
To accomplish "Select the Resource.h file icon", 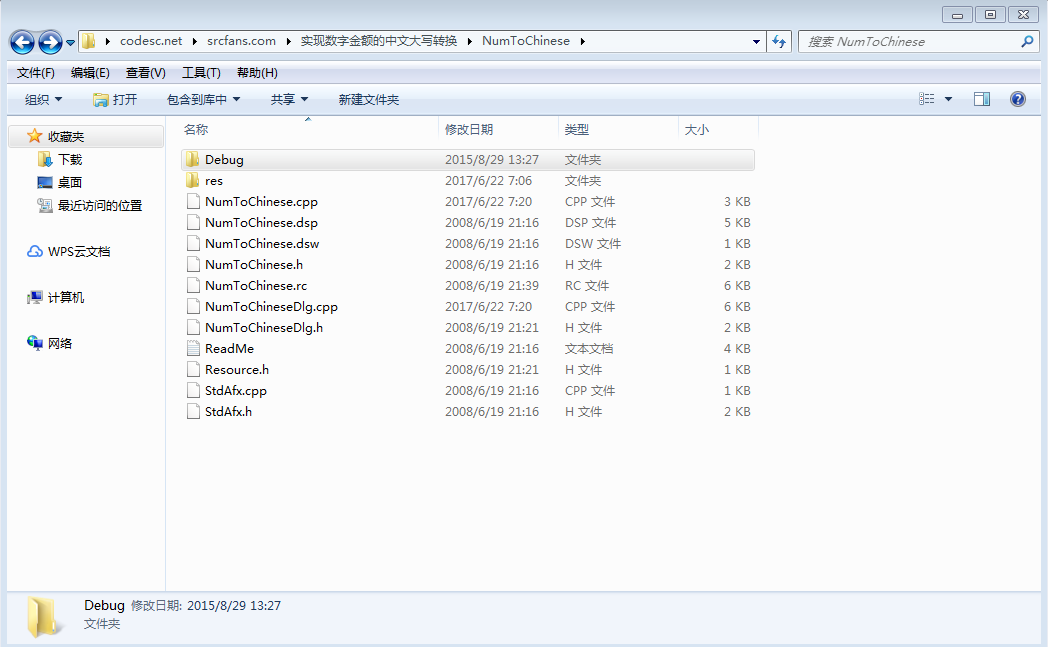I will [x=193, y=369].
